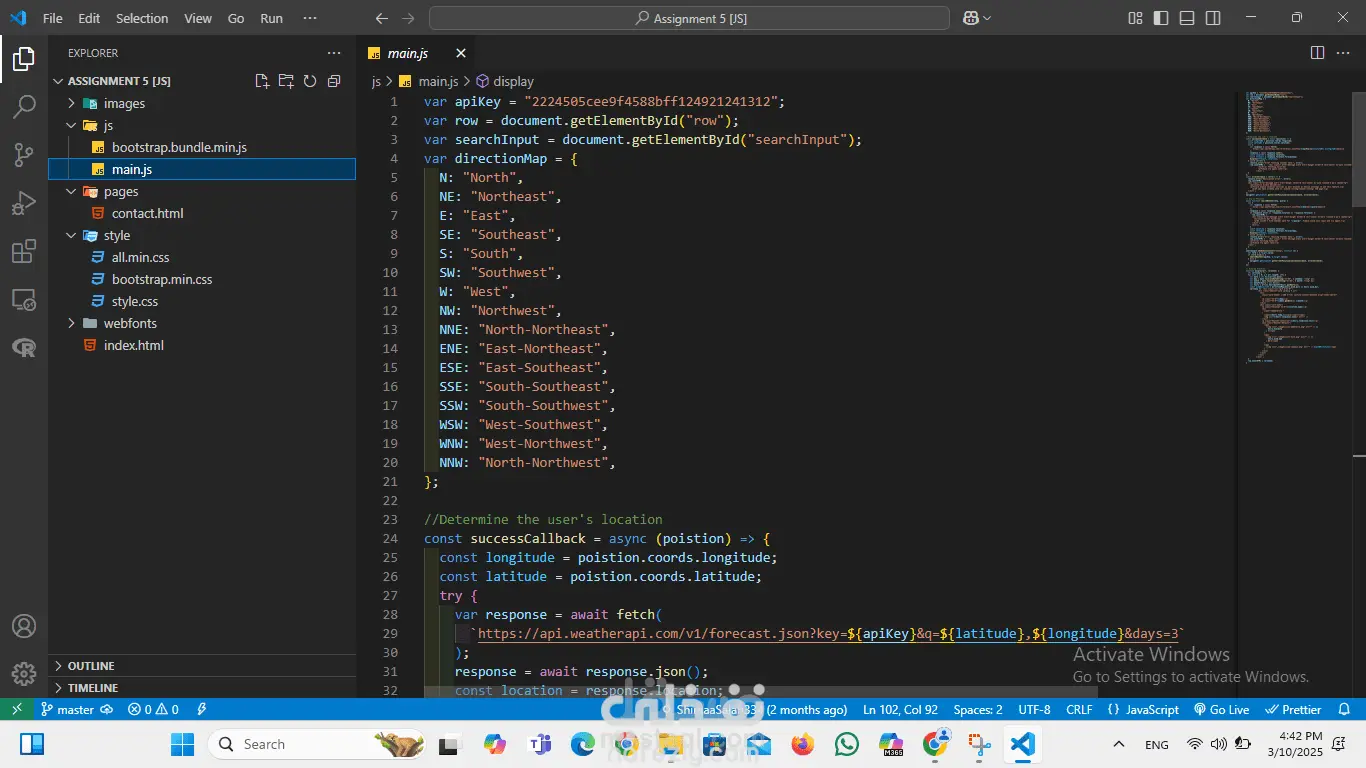Open the Extensions view
This screenshot has width=1366, height=768.
[x=24, y=251]
